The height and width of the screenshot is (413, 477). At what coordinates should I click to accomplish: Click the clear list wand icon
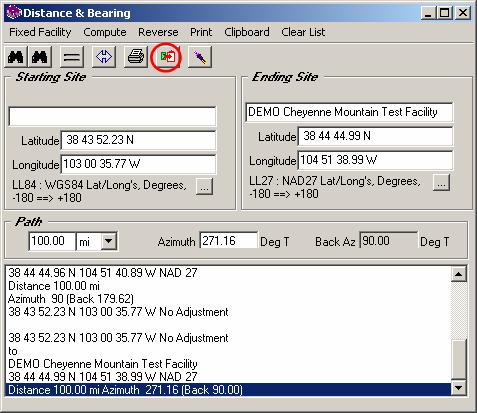coord(200,57)
